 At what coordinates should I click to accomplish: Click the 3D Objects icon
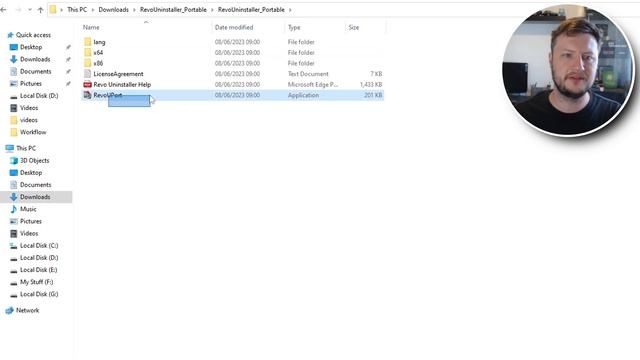click(13, 160)
